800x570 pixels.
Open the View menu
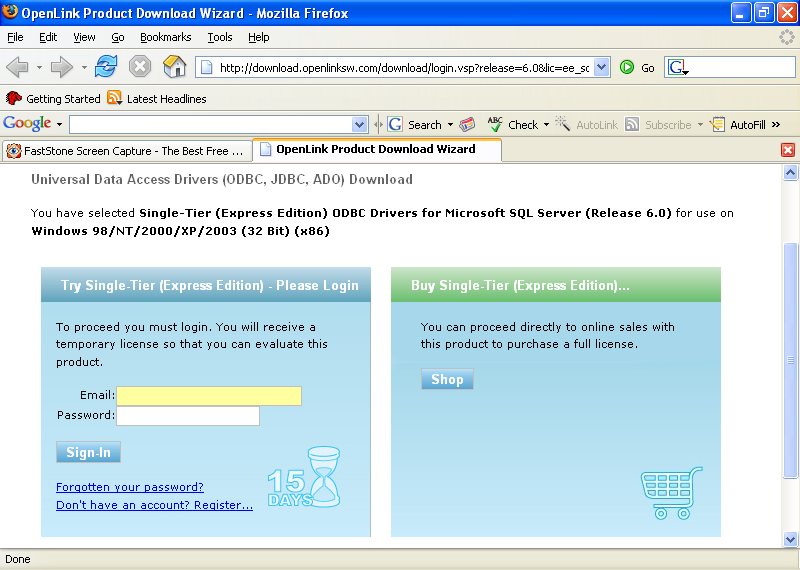tap(84, 37)
